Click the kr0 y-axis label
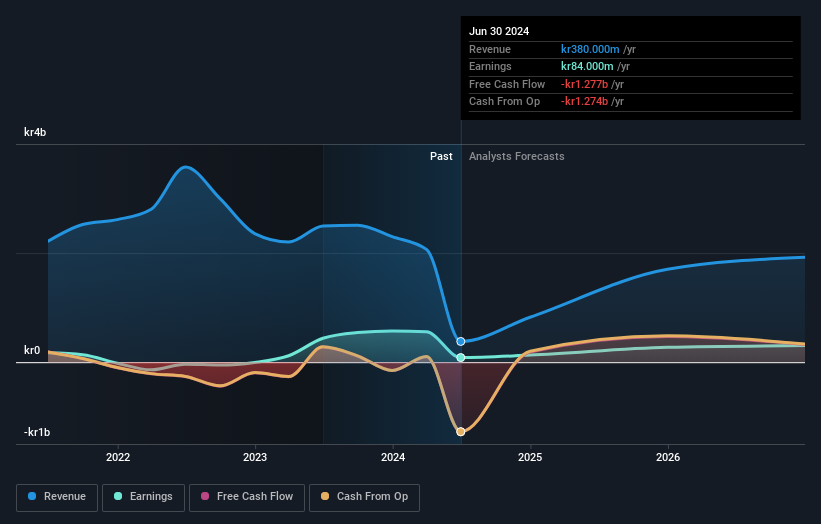 click(32, 350)
